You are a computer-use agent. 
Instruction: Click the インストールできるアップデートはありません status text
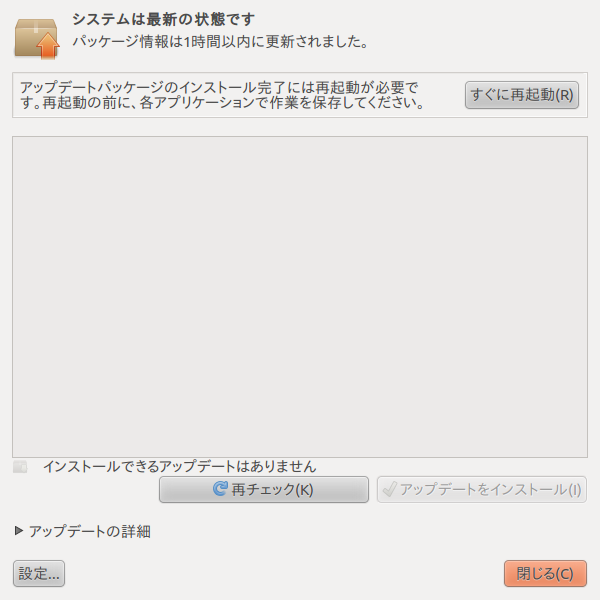point(179,466)
